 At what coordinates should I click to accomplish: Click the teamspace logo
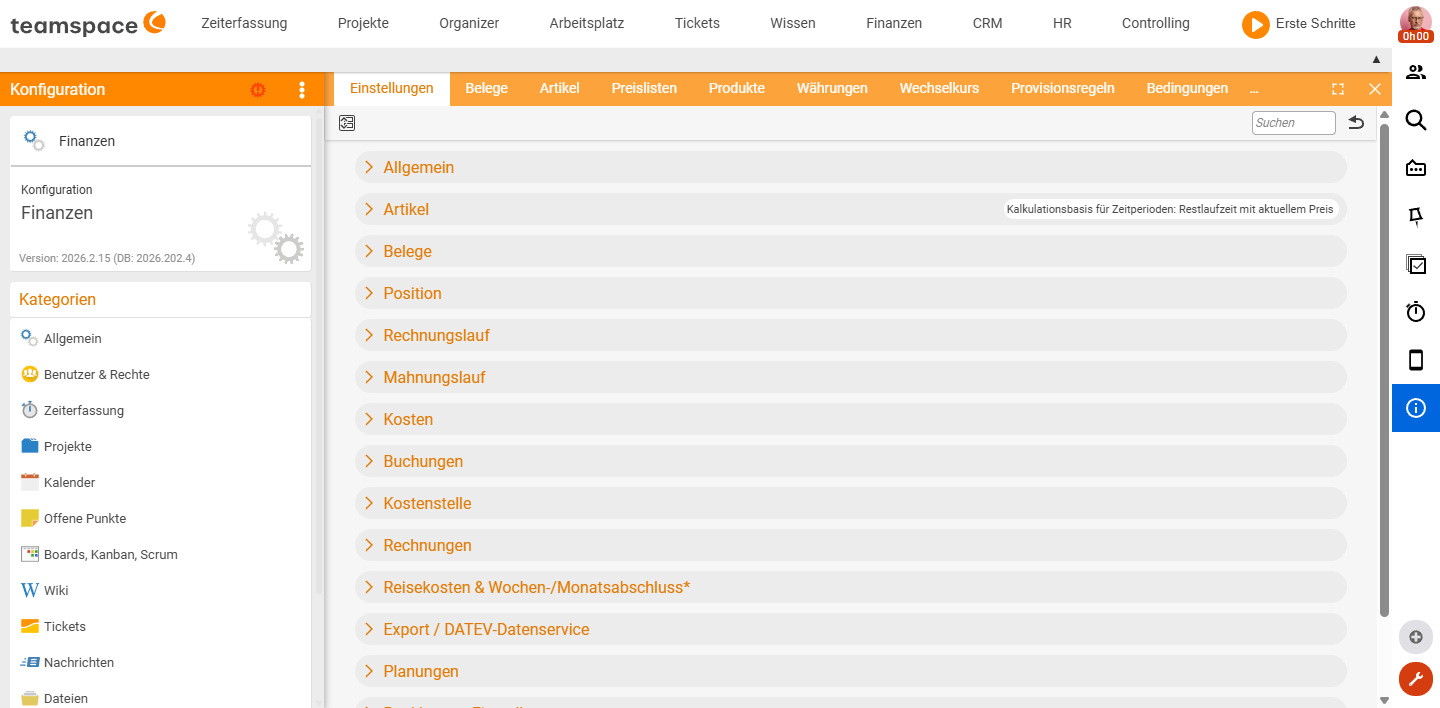coord(88,23)
